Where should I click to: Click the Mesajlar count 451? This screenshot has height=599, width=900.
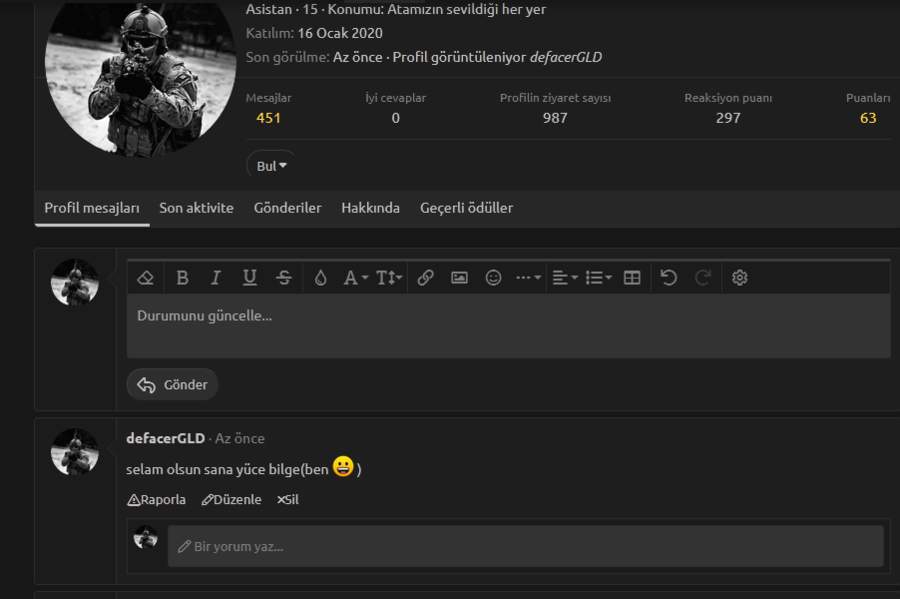pos(268,118)
